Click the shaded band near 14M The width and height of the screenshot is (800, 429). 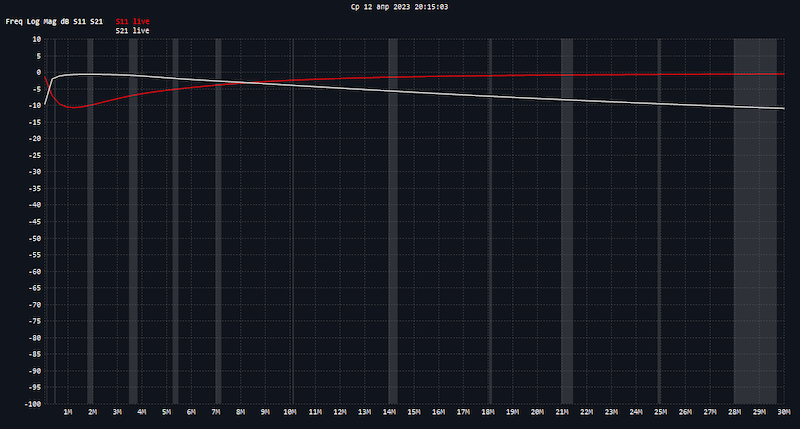pyautogui.click(x=393, y=220)
